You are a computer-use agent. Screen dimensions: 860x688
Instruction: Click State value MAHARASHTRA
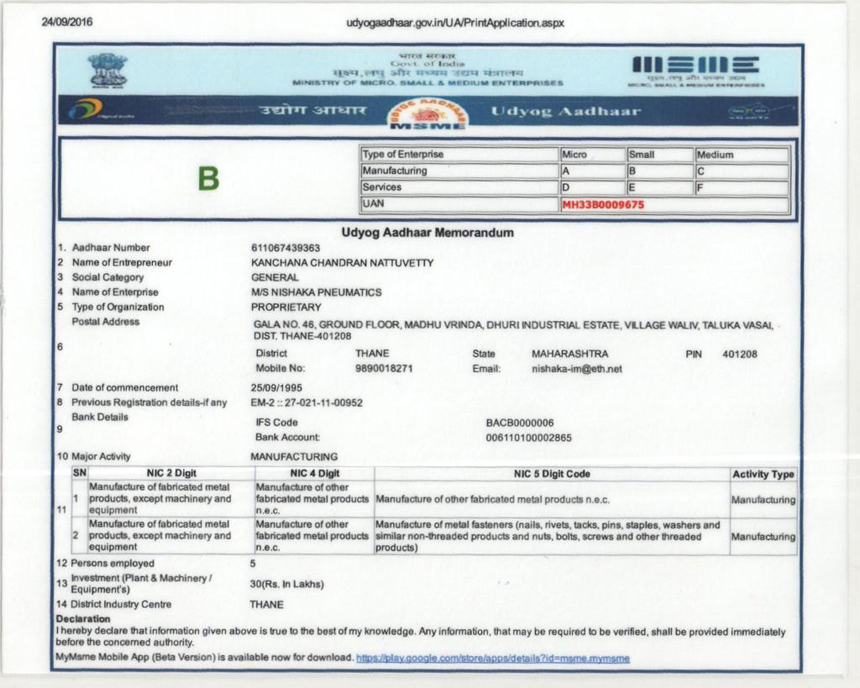coord(570,354)
